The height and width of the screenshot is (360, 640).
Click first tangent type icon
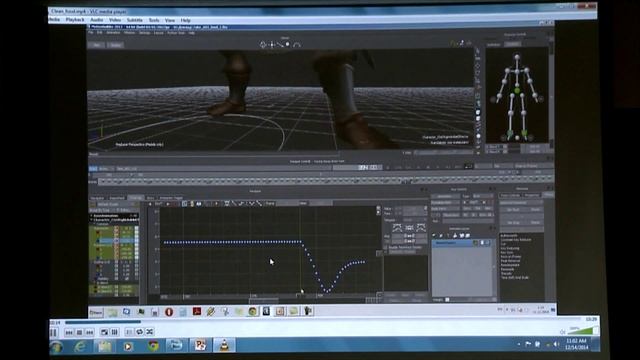coord(397,228)
